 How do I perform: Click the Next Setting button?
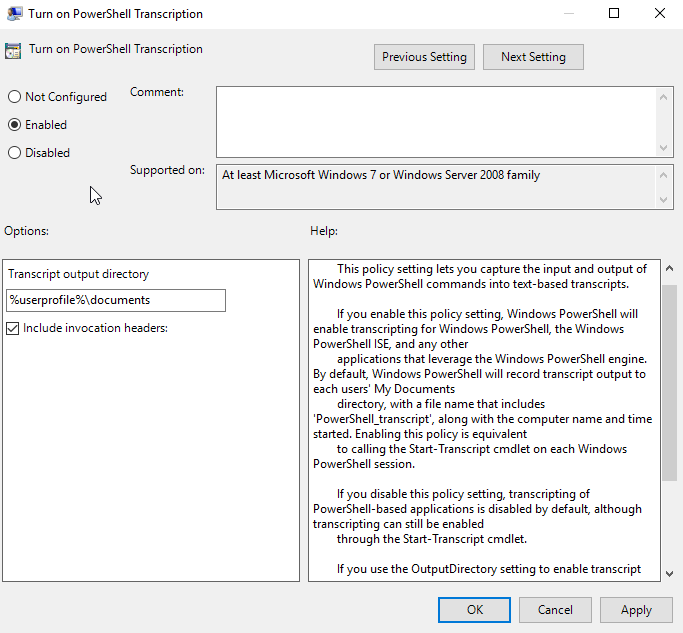[x=533, y=57]
